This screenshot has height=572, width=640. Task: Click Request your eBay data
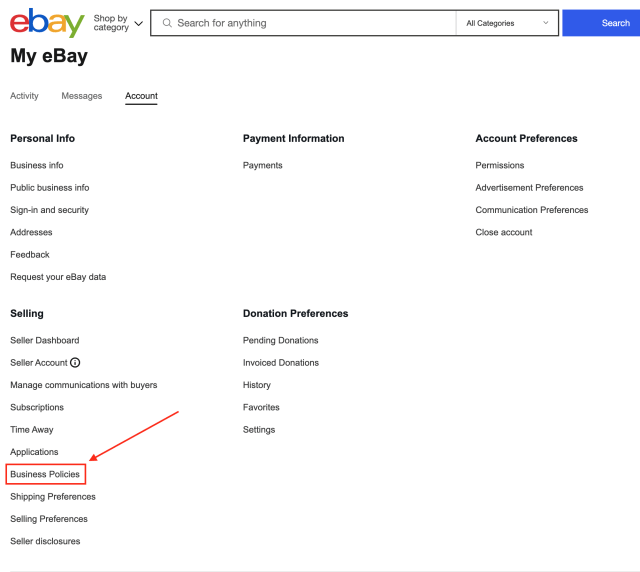[x=58, y=277]
